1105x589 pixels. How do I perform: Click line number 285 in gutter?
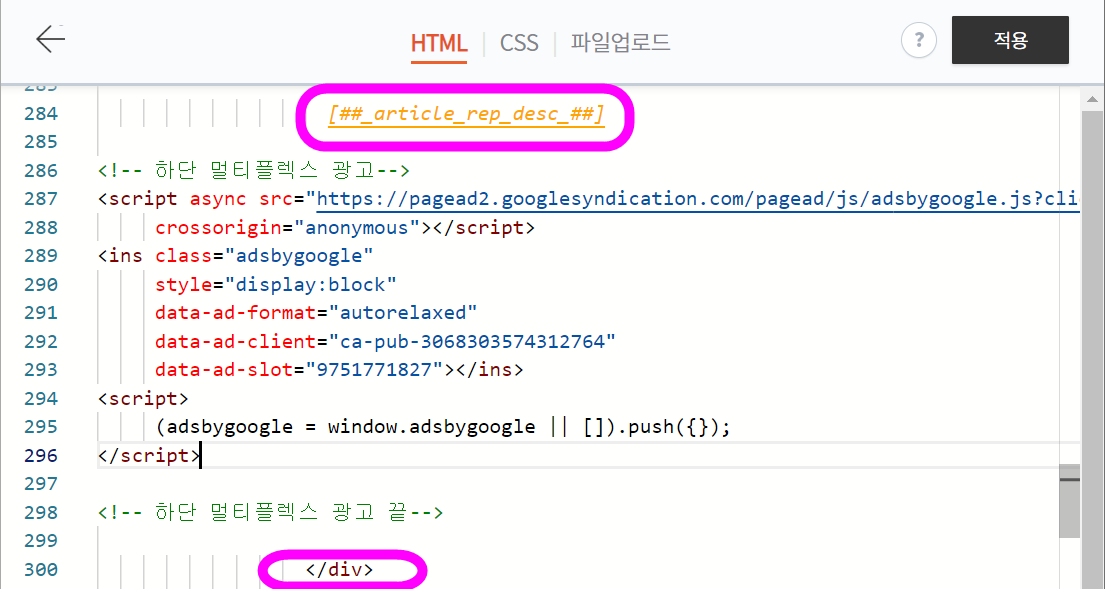tap(41, 142)
